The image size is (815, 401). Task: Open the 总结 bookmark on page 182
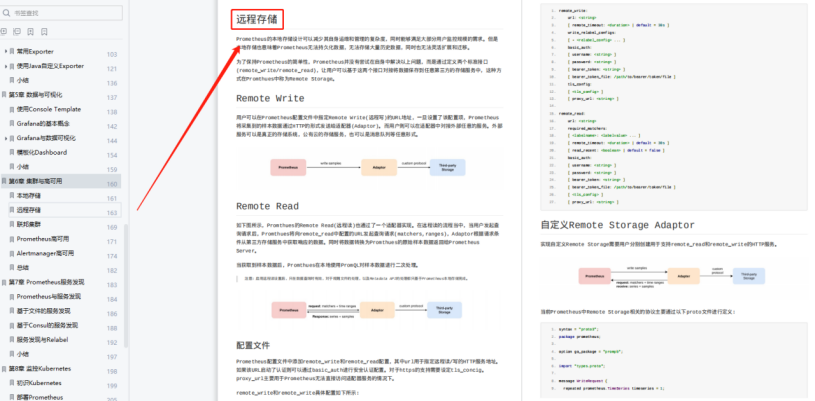coord(22,268)
